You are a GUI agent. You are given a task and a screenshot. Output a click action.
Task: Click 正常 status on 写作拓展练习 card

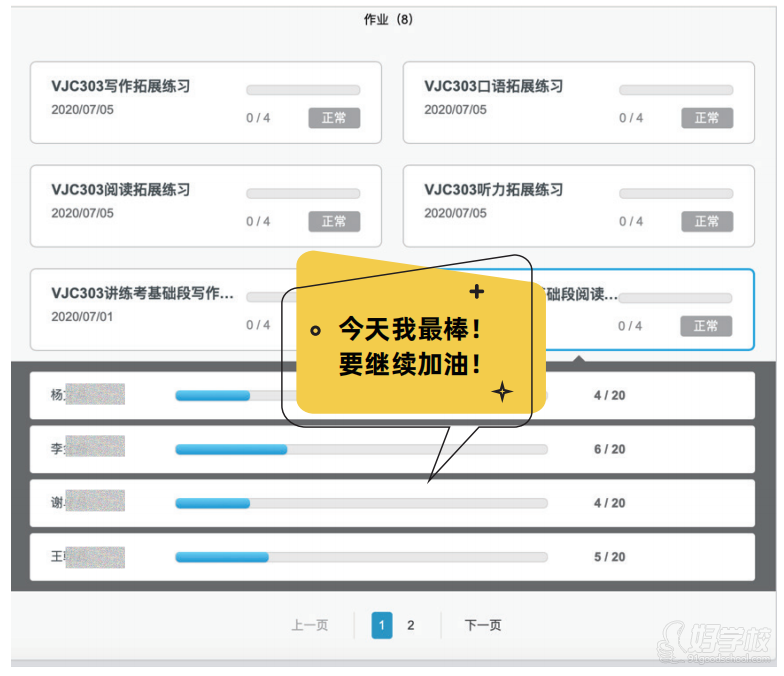click(334, 118)
